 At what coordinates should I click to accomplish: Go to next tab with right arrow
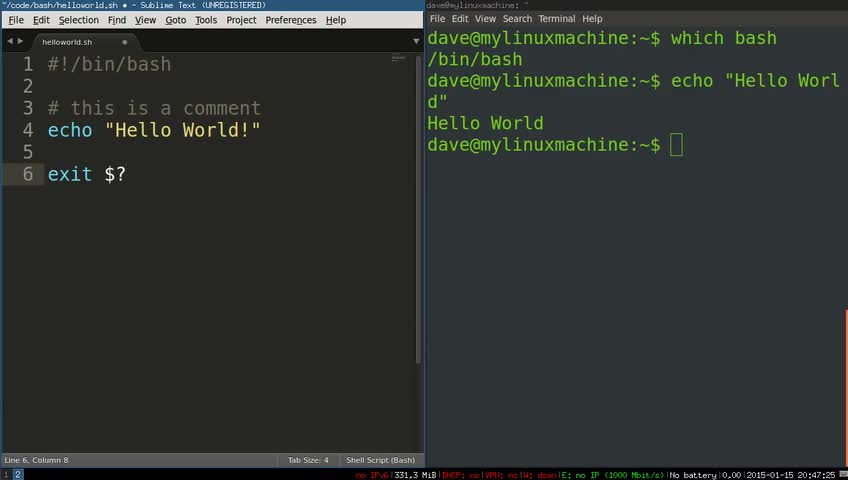[21, 41]
